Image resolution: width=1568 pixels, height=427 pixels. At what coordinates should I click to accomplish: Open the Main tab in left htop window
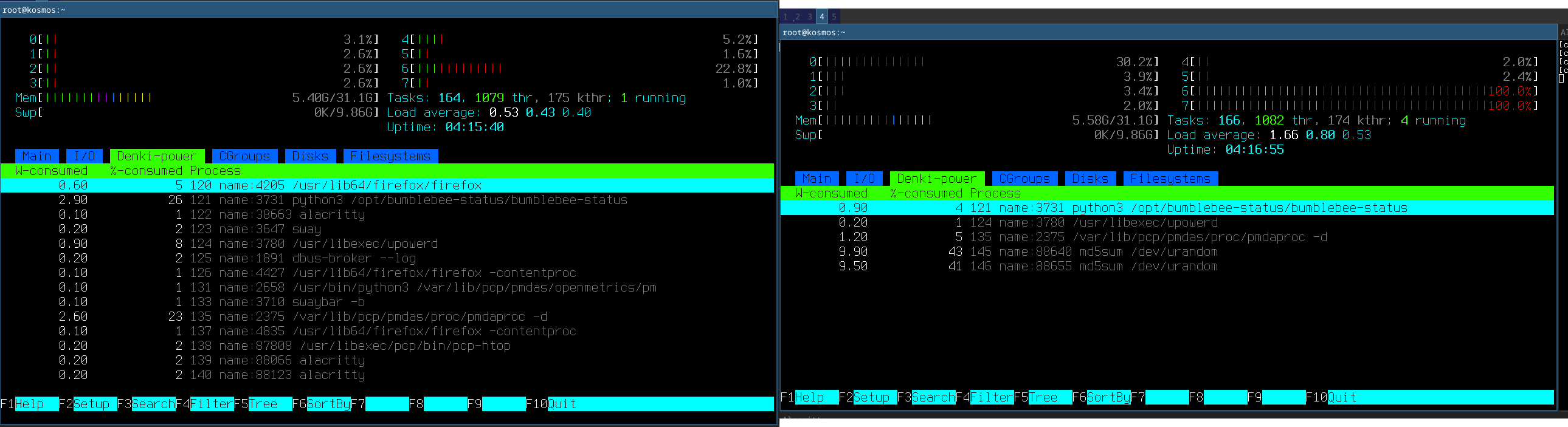(36, 156)
